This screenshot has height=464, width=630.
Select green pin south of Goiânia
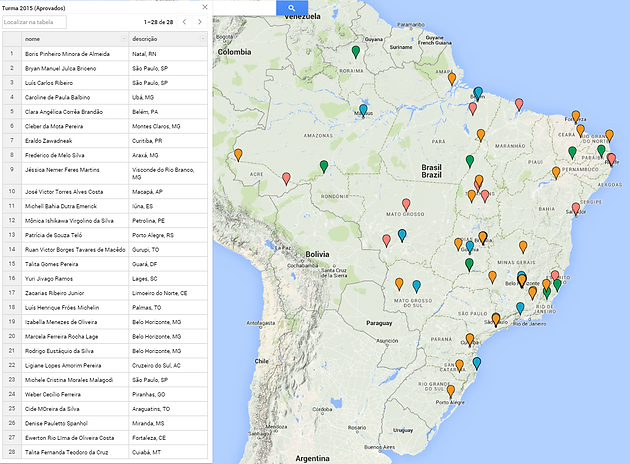click(x=469, y=265)
